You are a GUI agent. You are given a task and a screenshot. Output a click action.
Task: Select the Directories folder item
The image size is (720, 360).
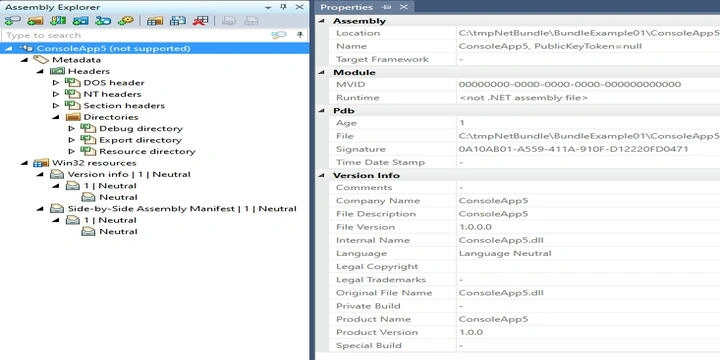111,117
